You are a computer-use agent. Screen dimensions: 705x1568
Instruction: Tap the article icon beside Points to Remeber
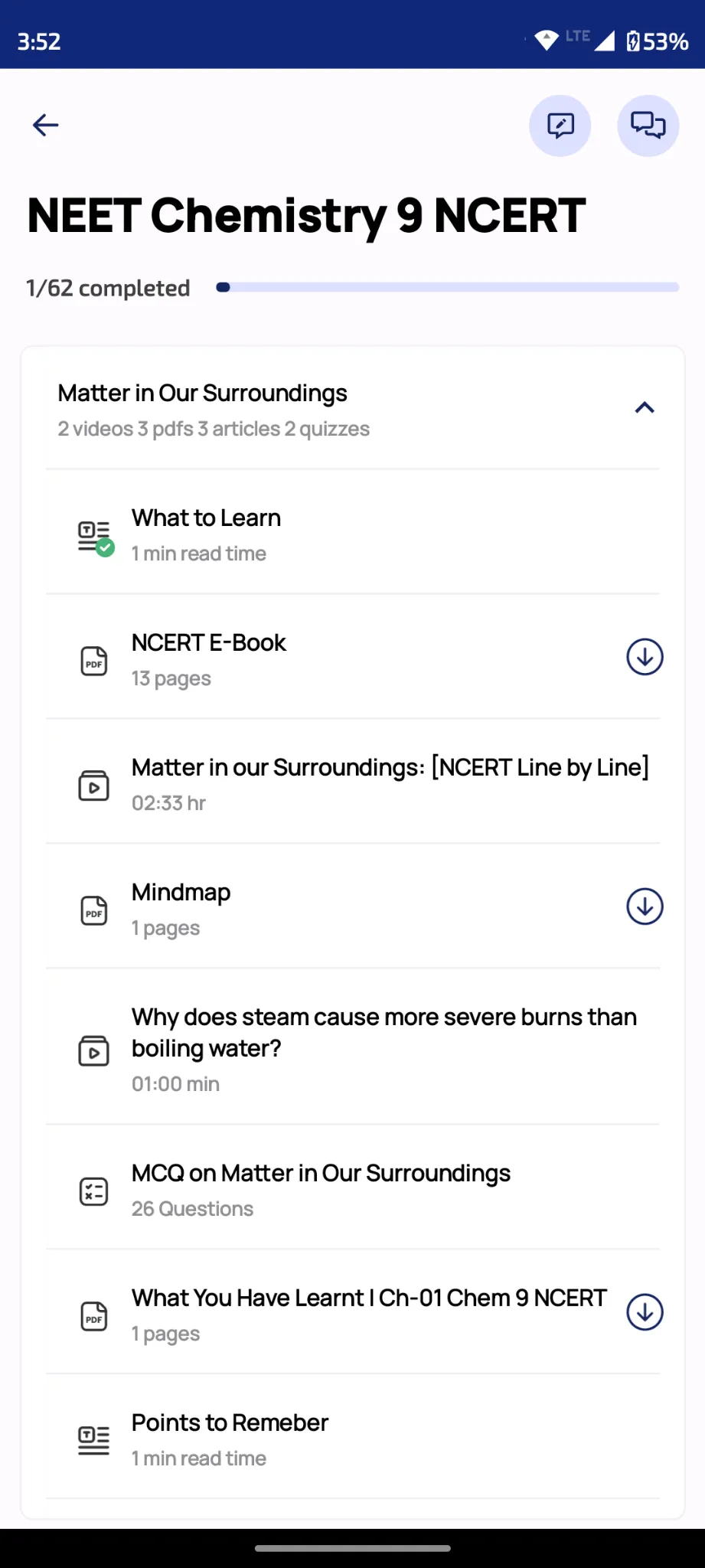[93, 1439]
